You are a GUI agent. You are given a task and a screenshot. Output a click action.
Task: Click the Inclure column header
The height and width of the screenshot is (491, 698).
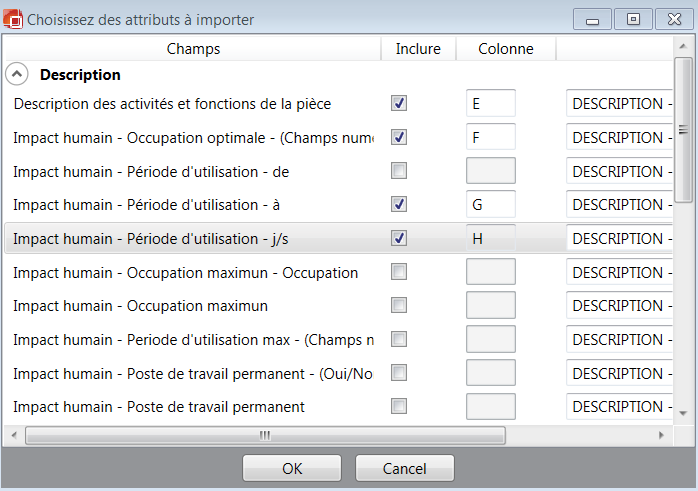click(x=418, y=48)
